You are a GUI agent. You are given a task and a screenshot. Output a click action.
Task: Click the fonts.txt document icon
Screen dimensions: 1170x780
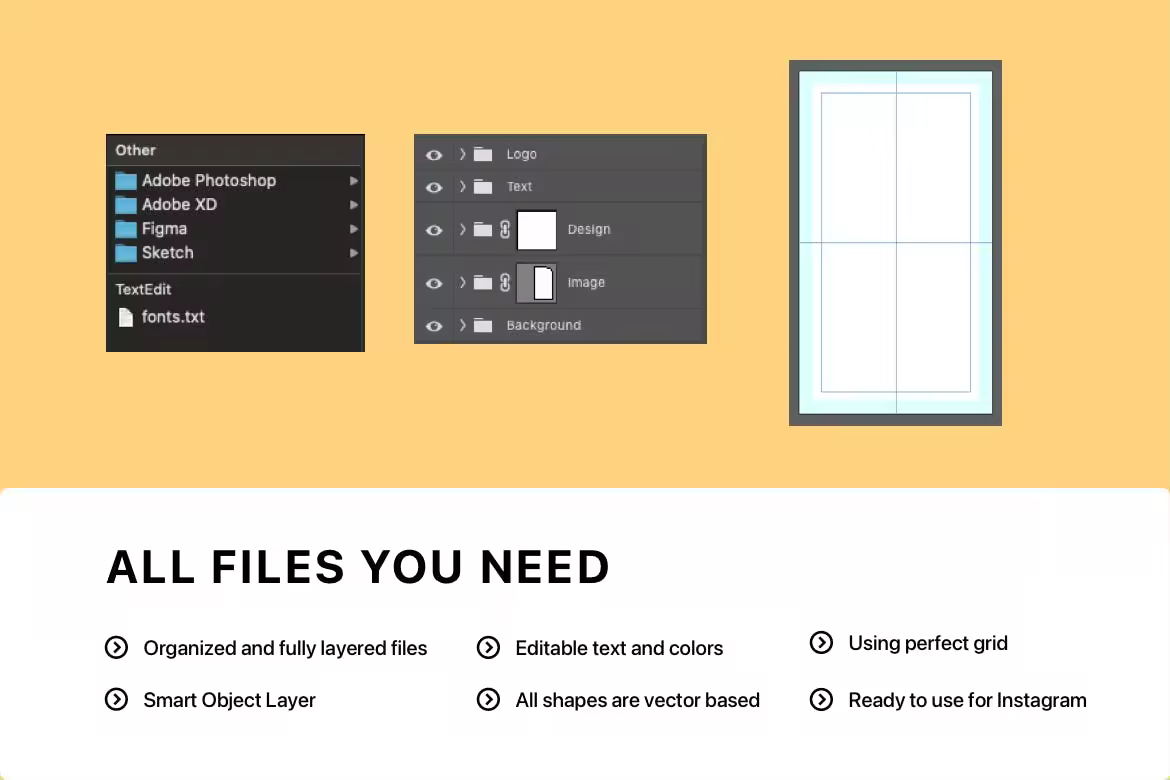click(126, 317)
